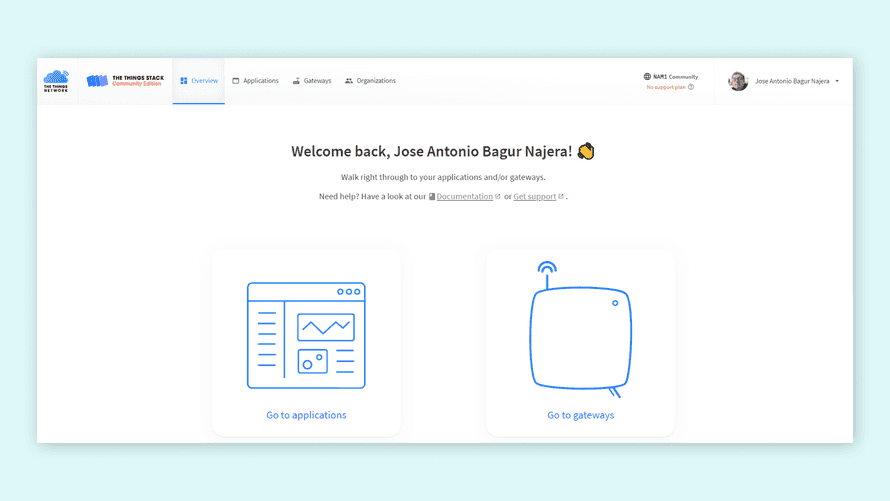Click the help icon next to No support plan
The image size is (890, 501).
click(x=691, y=87)
